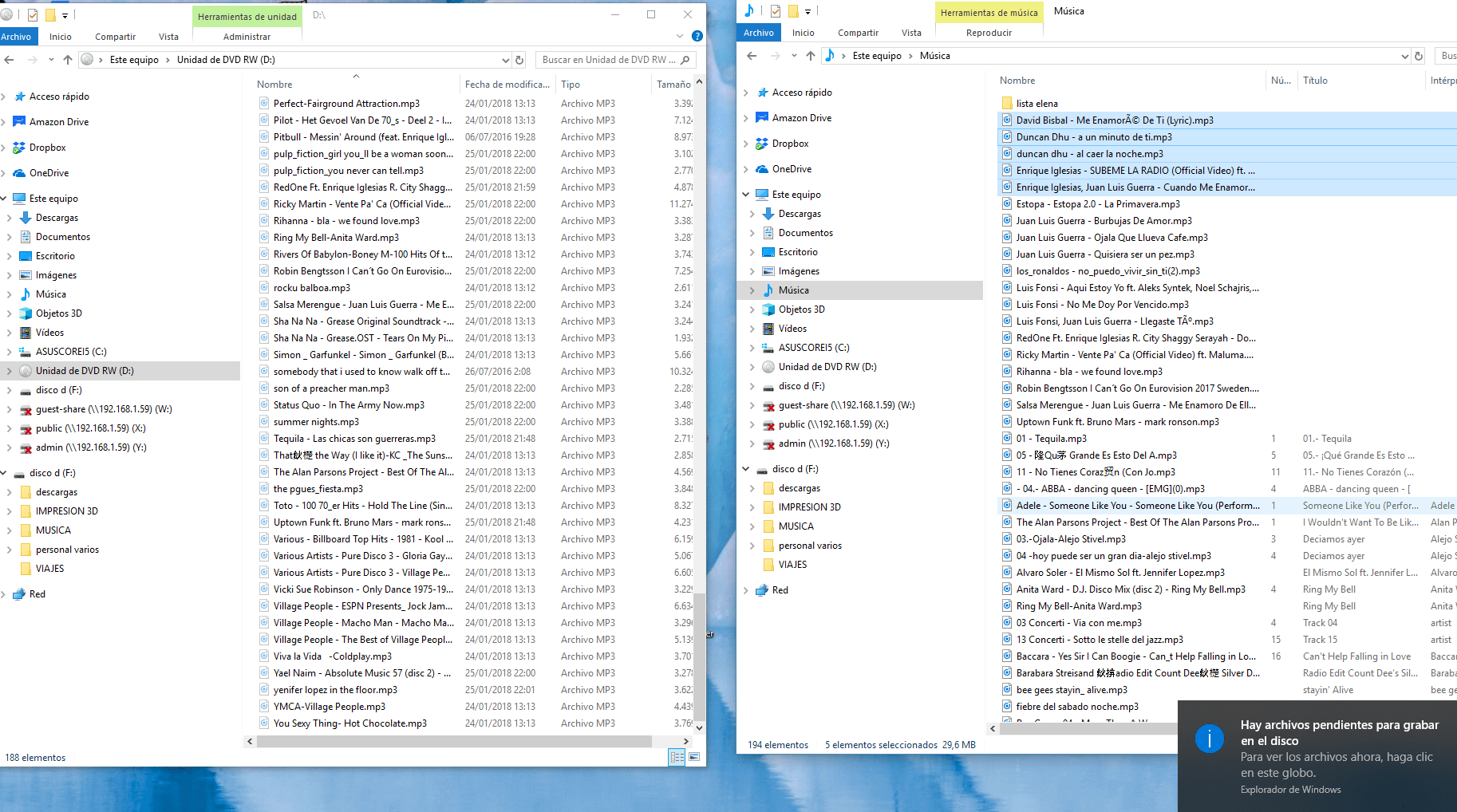Viewport: 1457px width, 812px height.
Task: Click the Back arrow in the Música window
Action: pyautogui.click(x=751, y=55)
